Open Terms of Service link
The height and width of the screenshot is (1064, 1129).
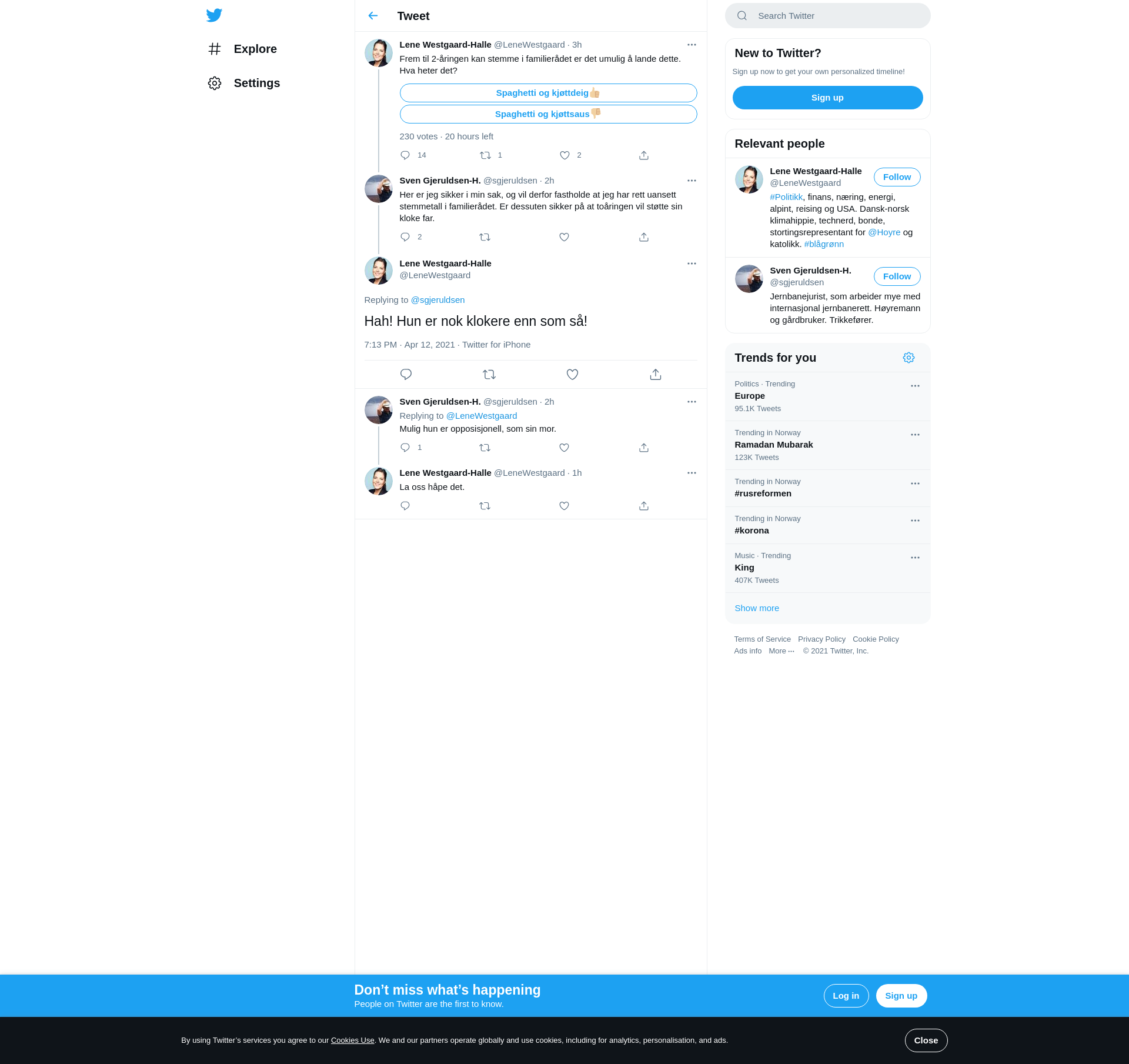point(762,639)
